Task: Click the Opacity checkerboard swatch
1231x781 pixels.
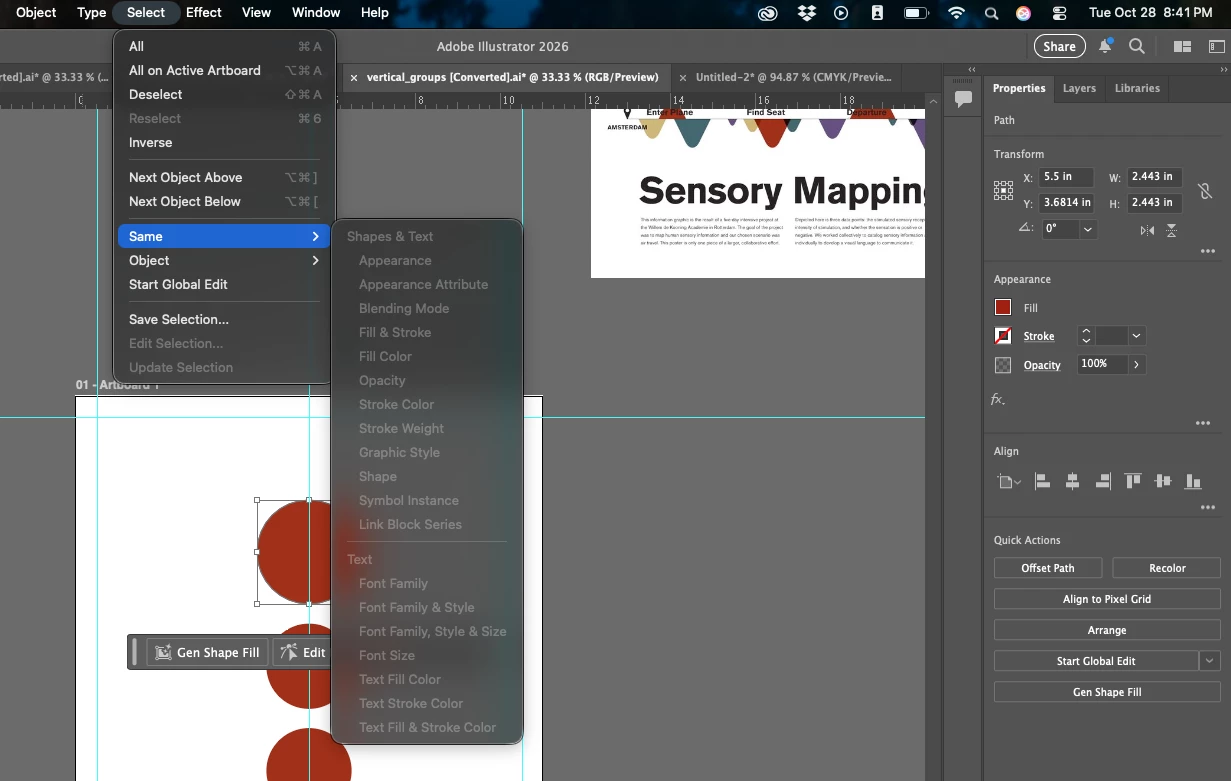Action: coord(1003,365)
